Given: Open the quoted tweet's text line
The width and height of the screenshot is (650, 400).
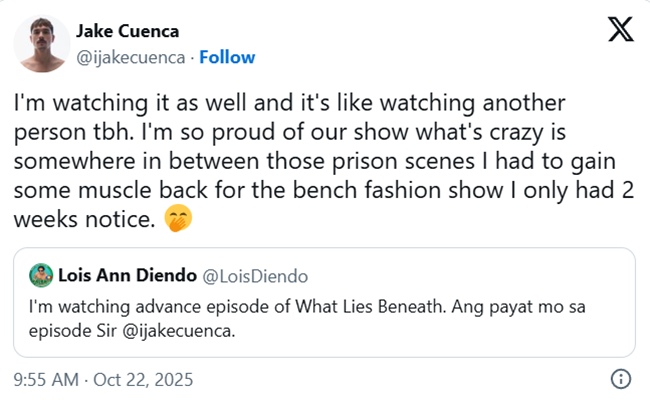Looking at the screenshot, I should [x=300, y=304].
